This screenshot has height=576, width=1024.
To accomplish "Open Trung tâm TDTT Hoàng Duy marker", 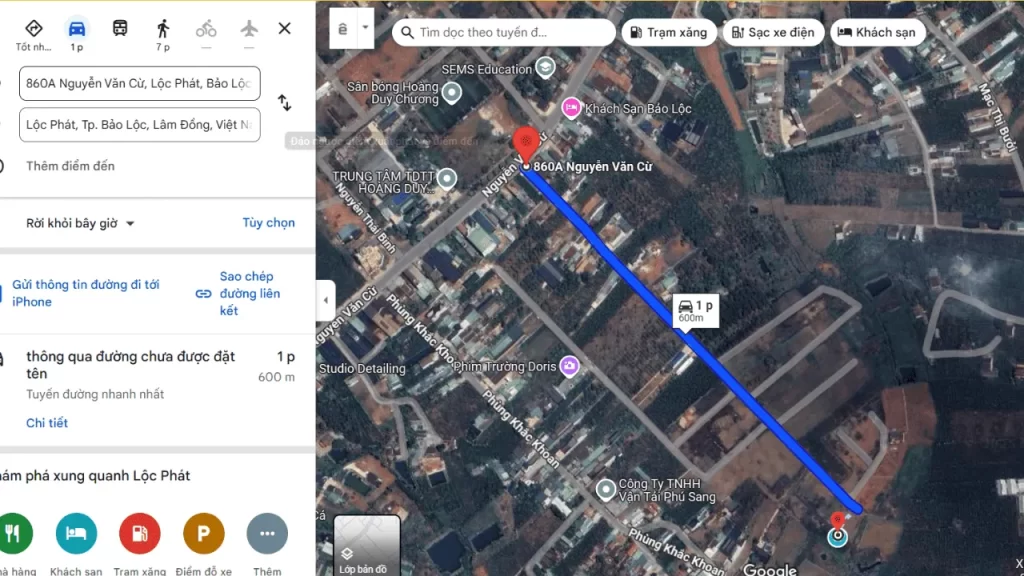I will point(447,178).
